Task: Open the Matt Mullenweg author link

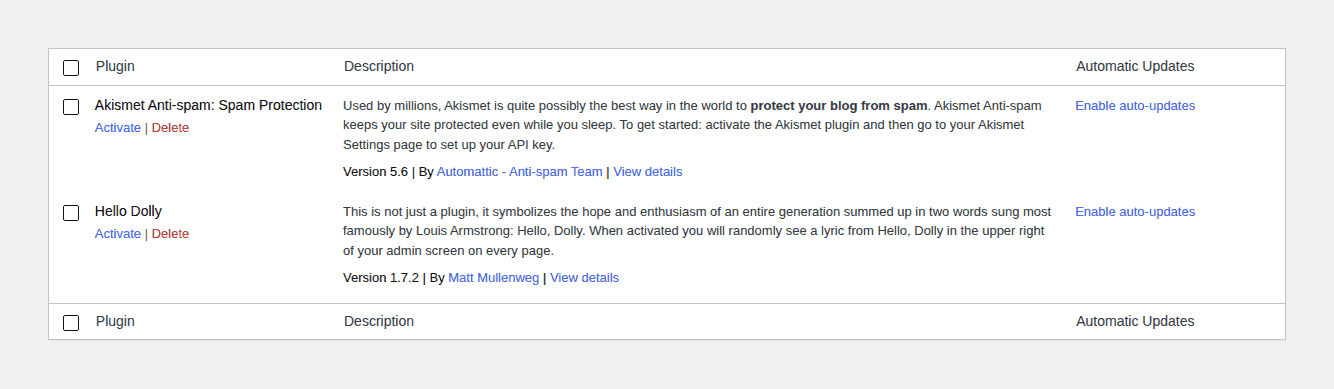Action: coord(494,278)
